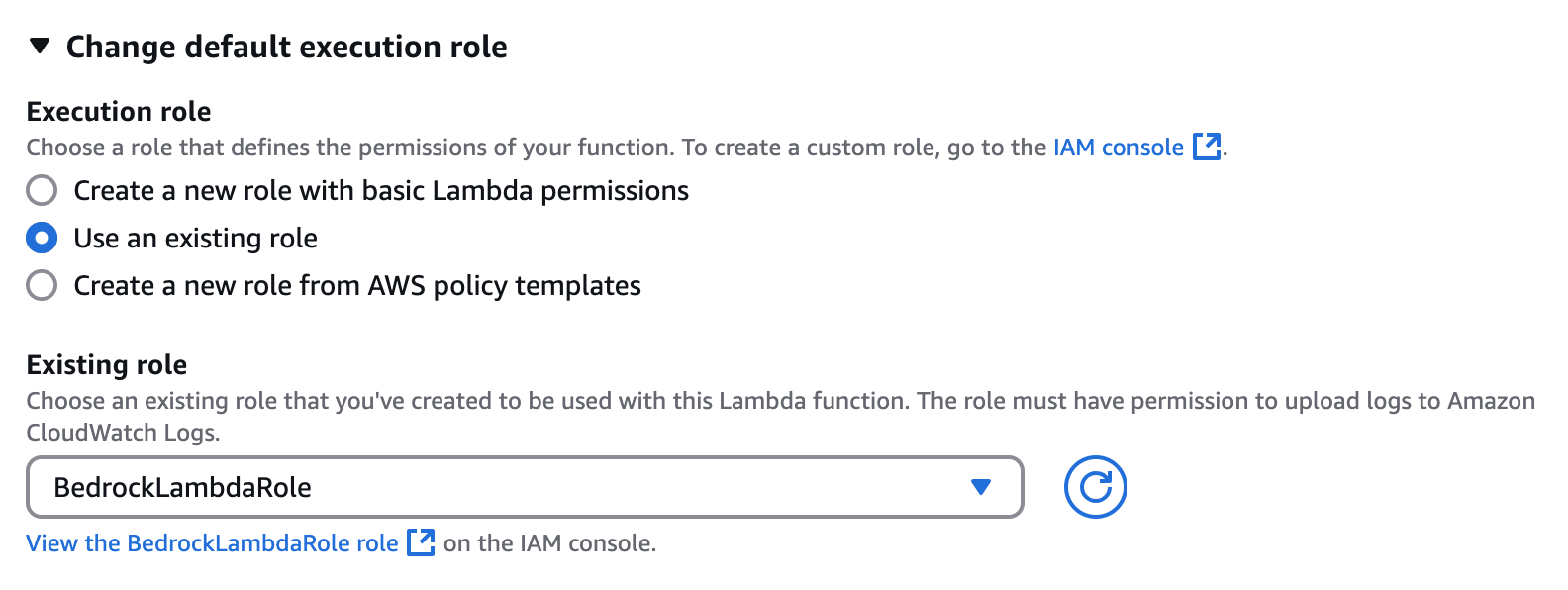Select the basic Lambda permissions radio button

point(42,190)
